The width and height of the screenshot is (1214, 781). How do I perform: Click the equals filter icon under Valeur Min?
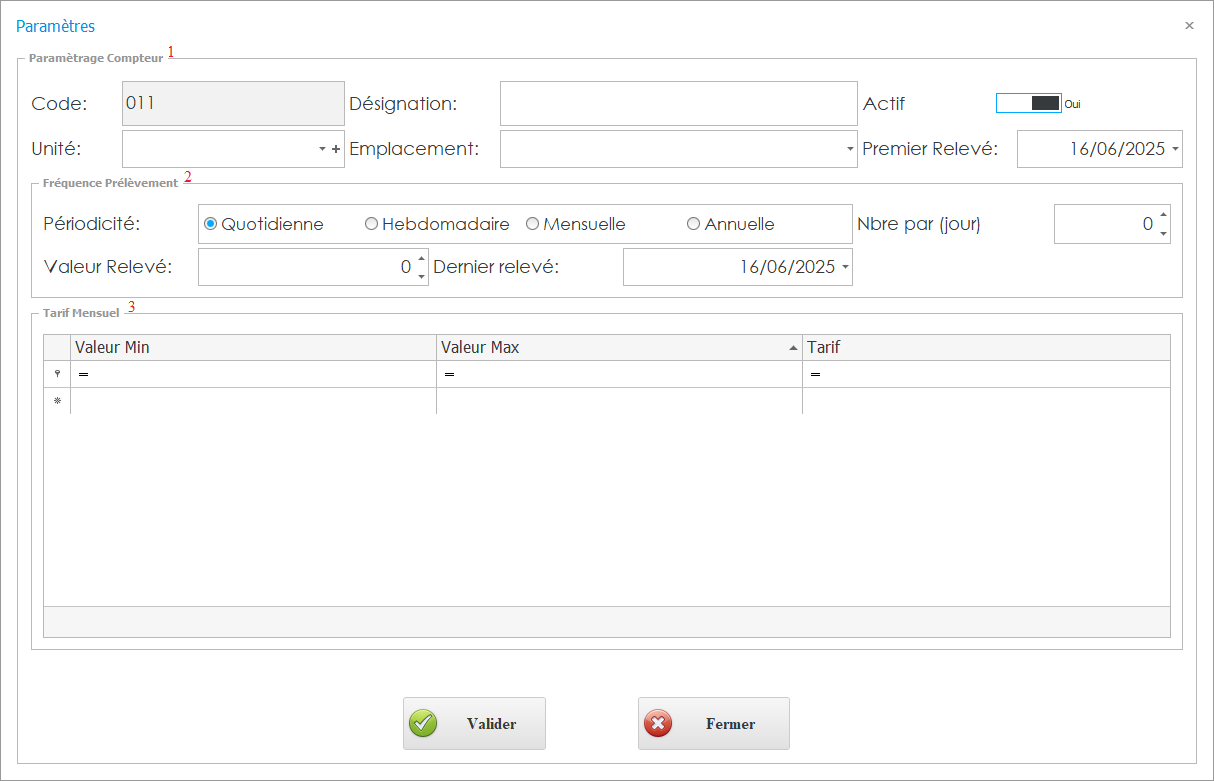coord(83,373)
